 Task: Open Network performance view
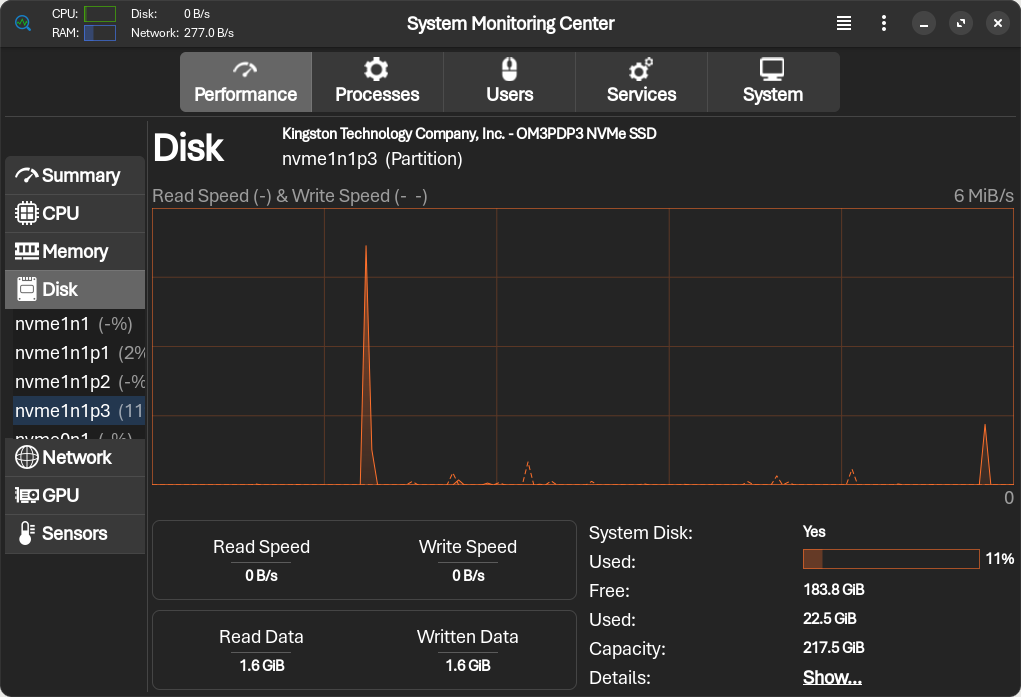(x=75, y=458)
